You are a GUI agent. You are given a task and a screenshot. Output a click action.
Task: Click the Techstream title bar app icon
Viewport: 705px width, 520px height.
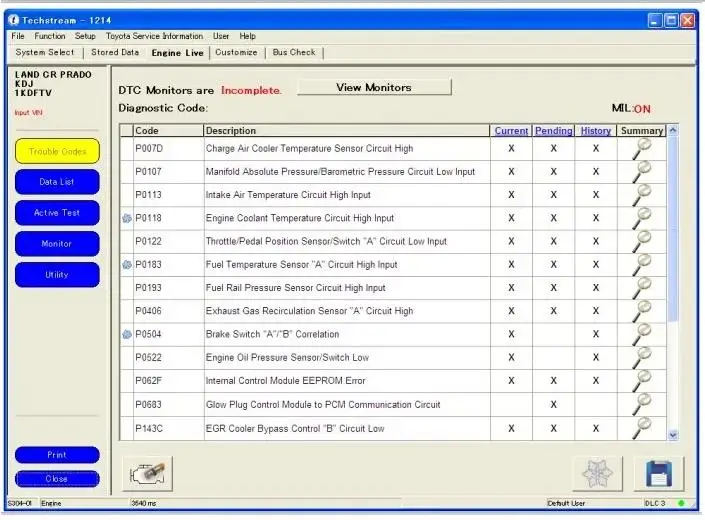(x=13, y=20)
